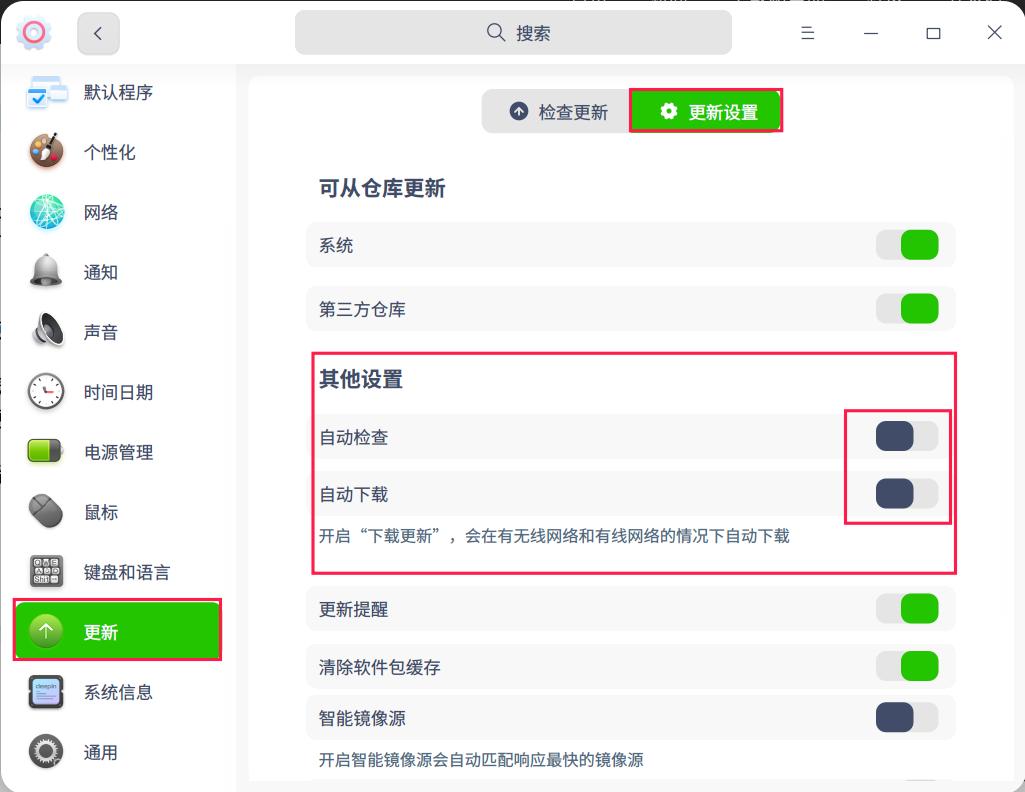Enable the 智能镜像源 smart mirror toggle
This screenshot has height=792, width=1025.
click(x=898, y=718)
